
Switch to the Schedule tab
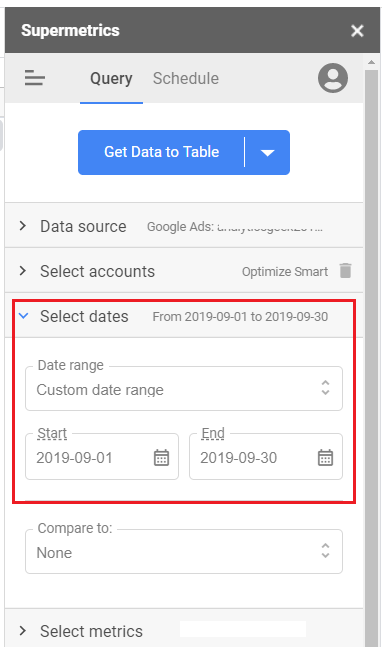pyautogui.click(x=186, y=78)
